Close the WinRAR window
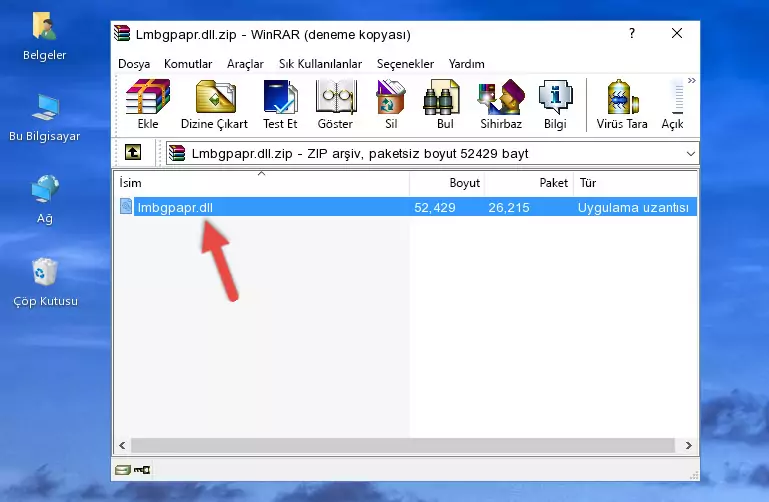 (x=677, y=33)
